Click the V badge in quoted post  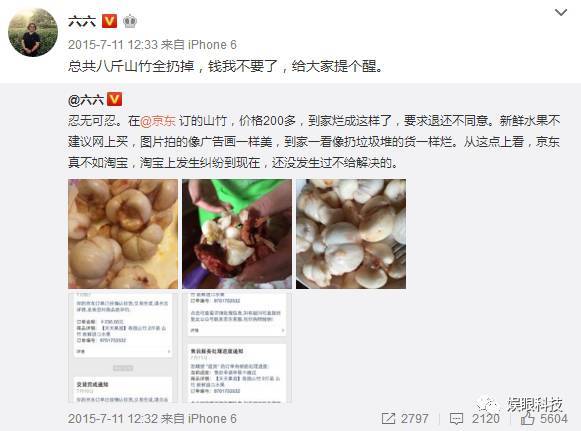114,99
